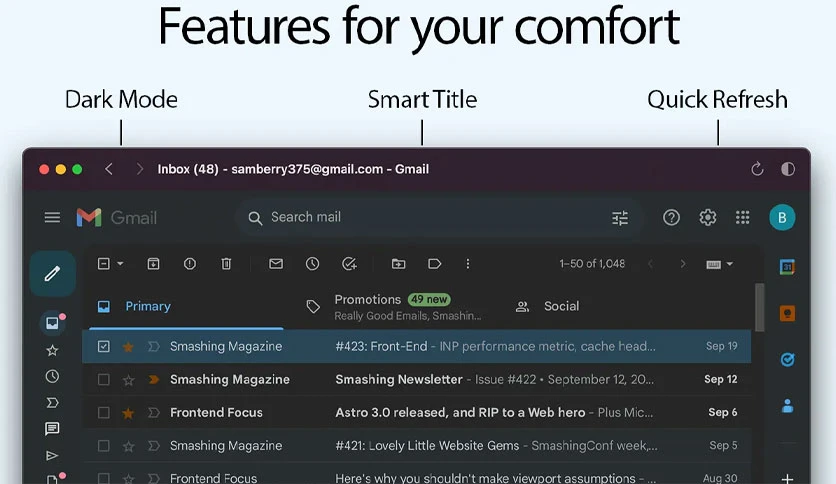Viewport: 836px width, 484px height.
Task: Check the #421: Lovely Little Website Gems checkbox
Action: click(103, 446)
